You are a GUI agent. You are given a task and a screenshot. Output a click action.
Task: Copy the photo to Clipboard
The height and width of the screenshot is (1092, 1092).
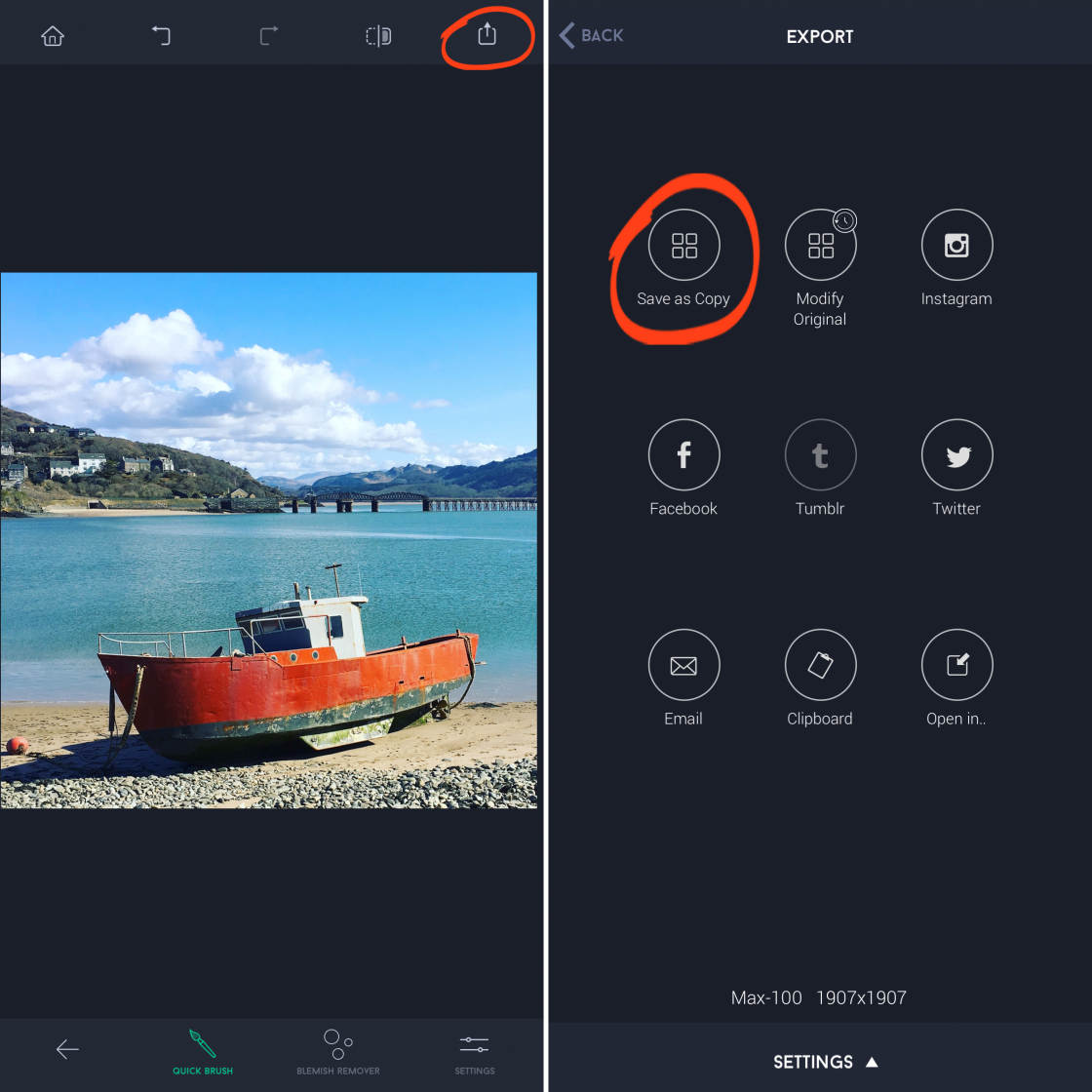coord(820,679)
